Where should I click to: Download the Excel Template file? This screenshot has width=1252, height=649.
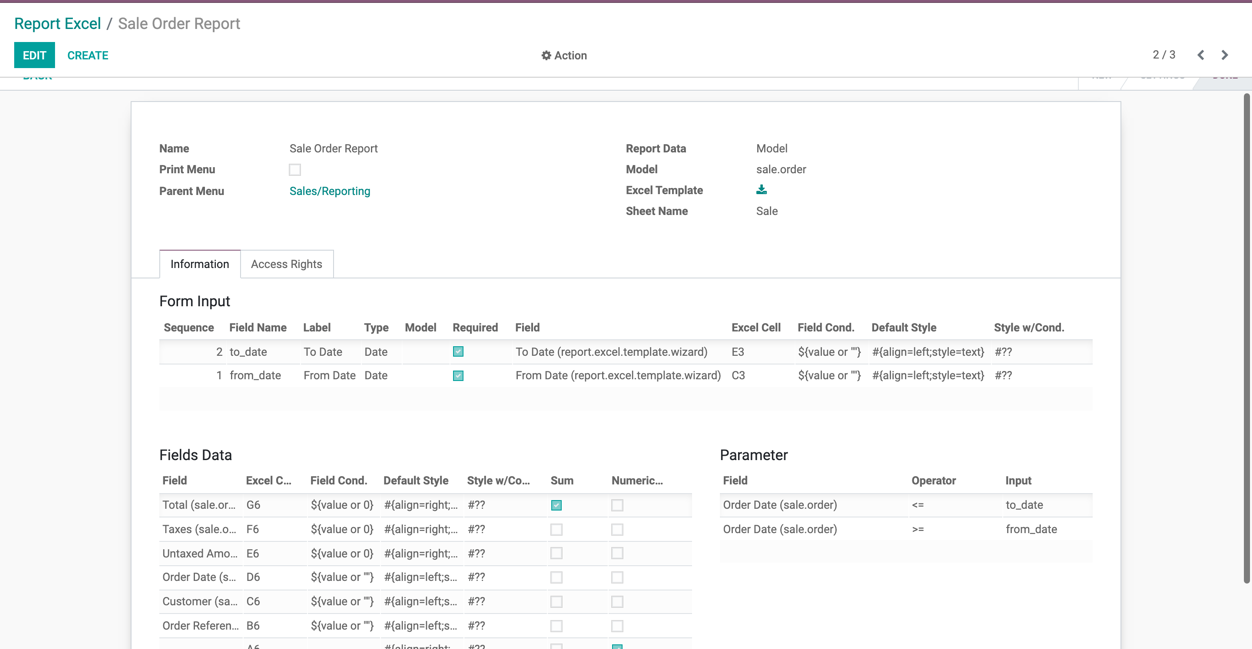tap(761, 190)
